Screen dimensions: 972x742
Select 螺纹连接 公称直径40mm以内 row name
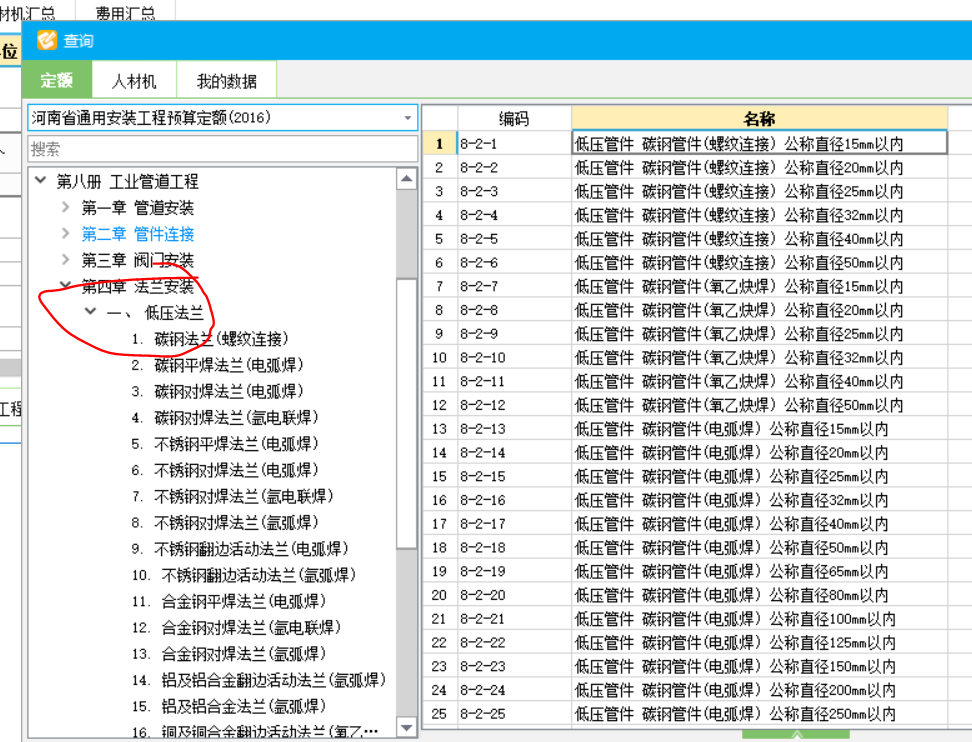[759, 239]
